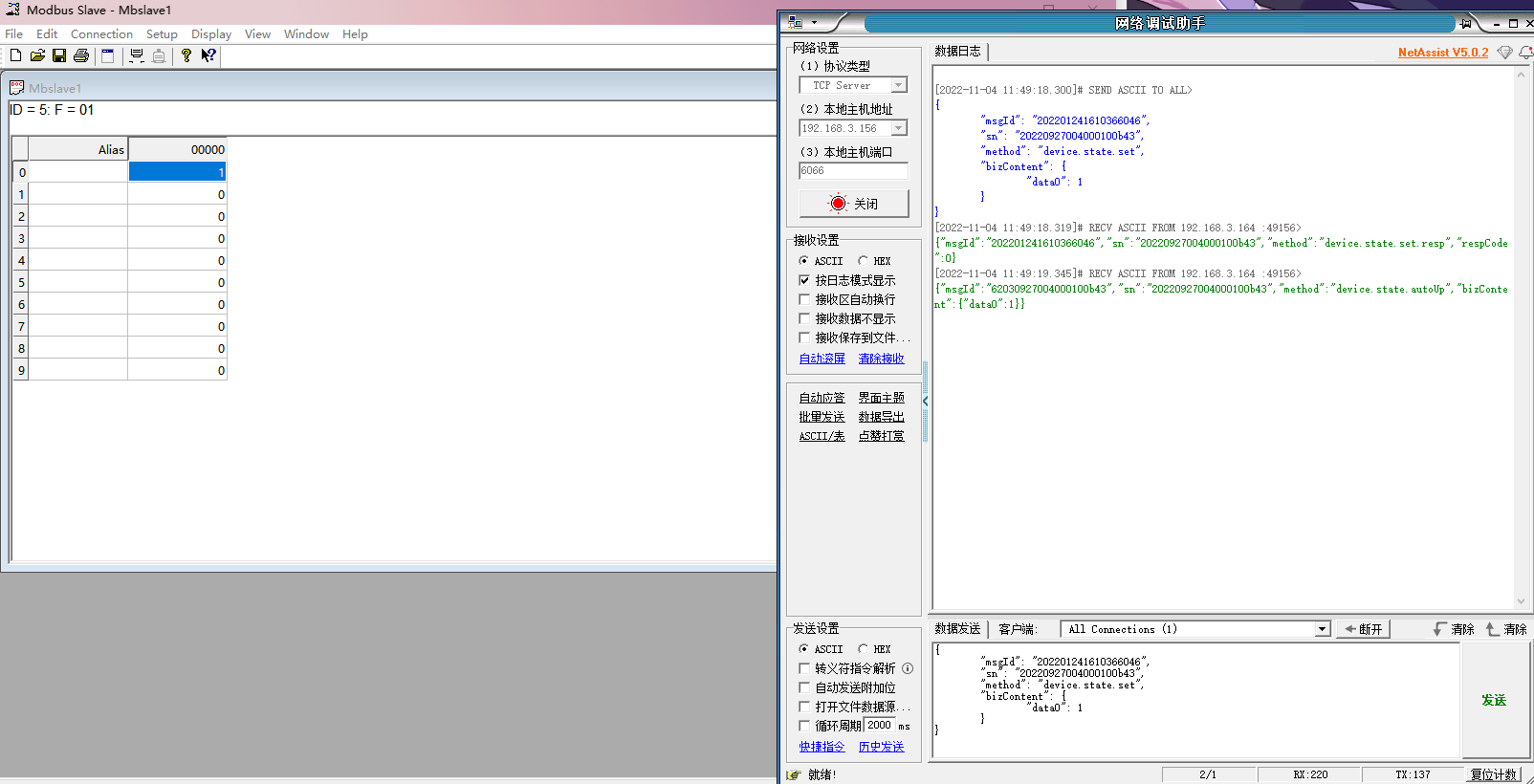Image resolution: width=1534 pixels, height=784 pixels.
Task: Click the Save floppy-disk icon in Modbus Slave
Action: [x=59, y=55]
